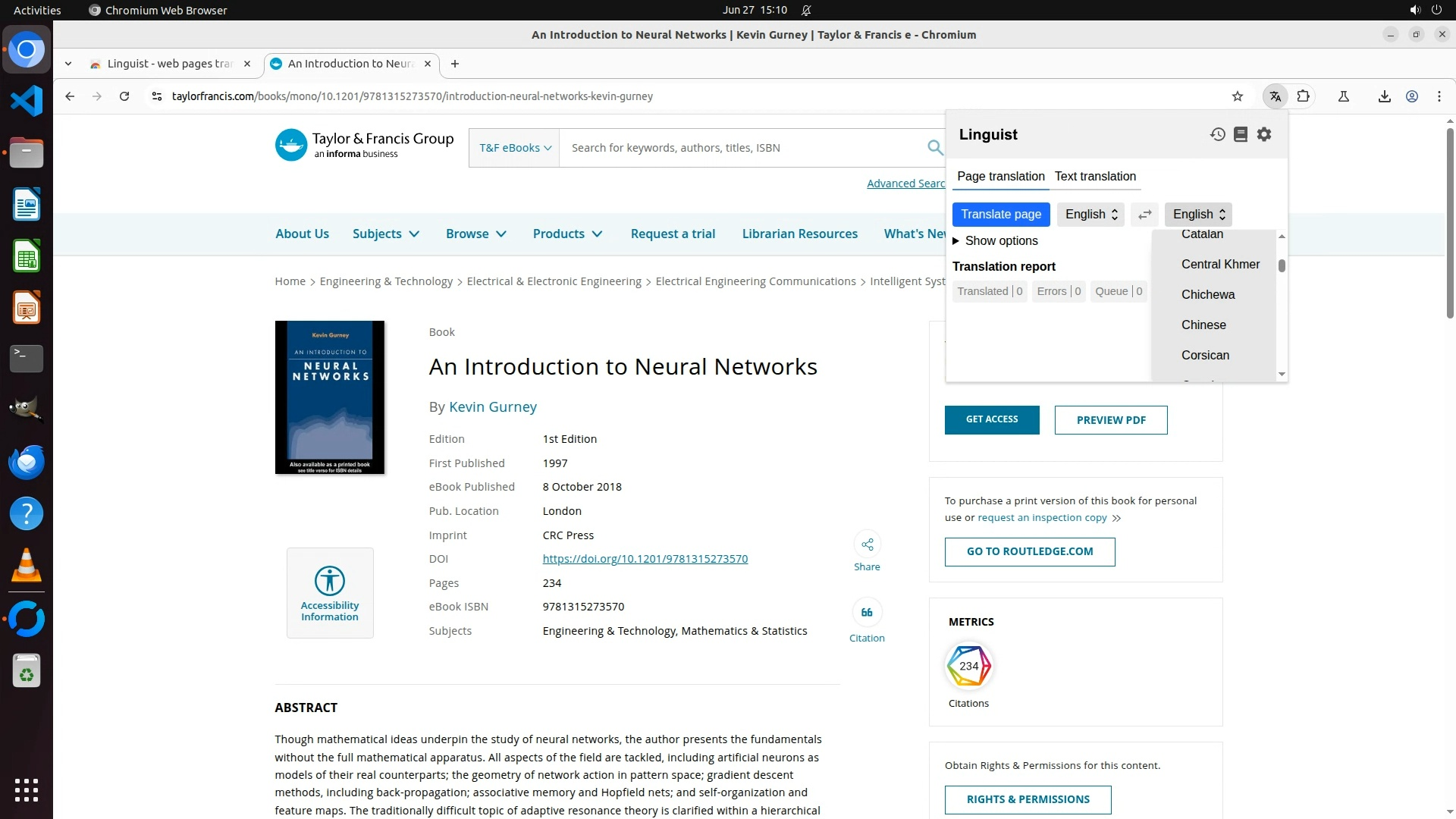Bookmark this page with star icon
The image size is (1456, 819).
pyautogui.click(x=1238, y=96)
